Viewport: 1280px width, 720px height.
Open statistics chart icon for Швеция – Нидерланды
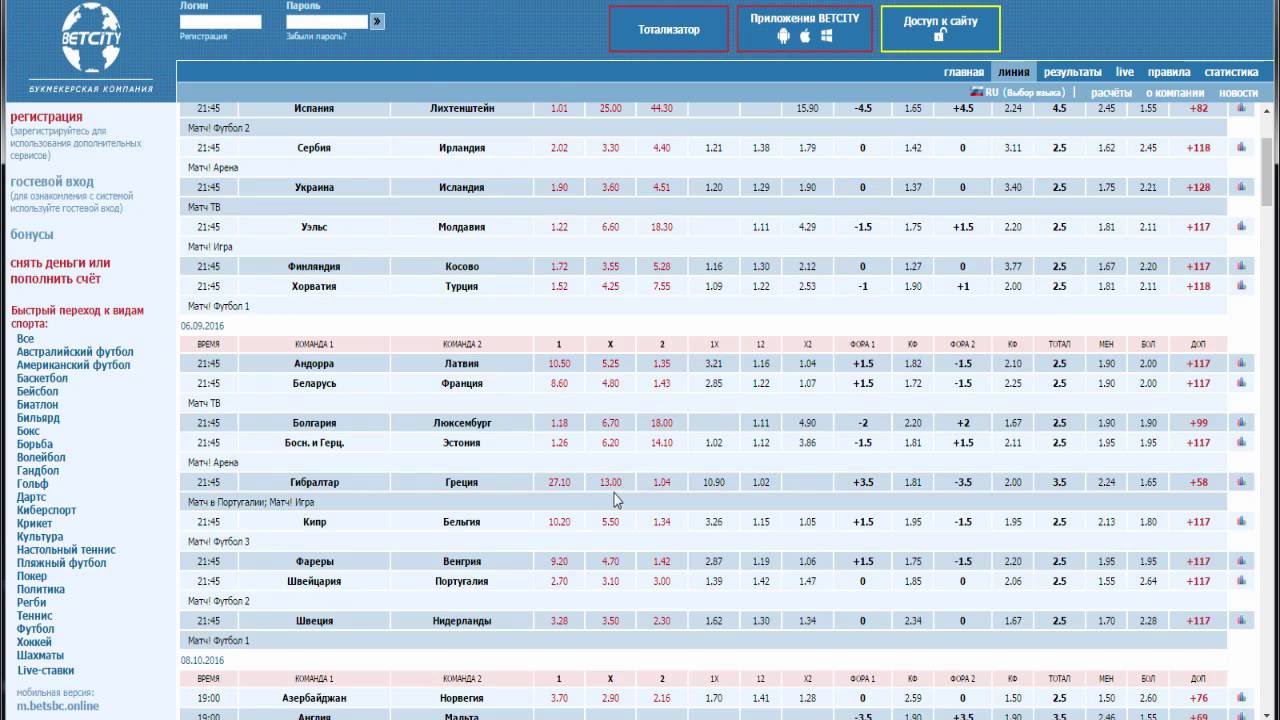(x=1242, y=620)
